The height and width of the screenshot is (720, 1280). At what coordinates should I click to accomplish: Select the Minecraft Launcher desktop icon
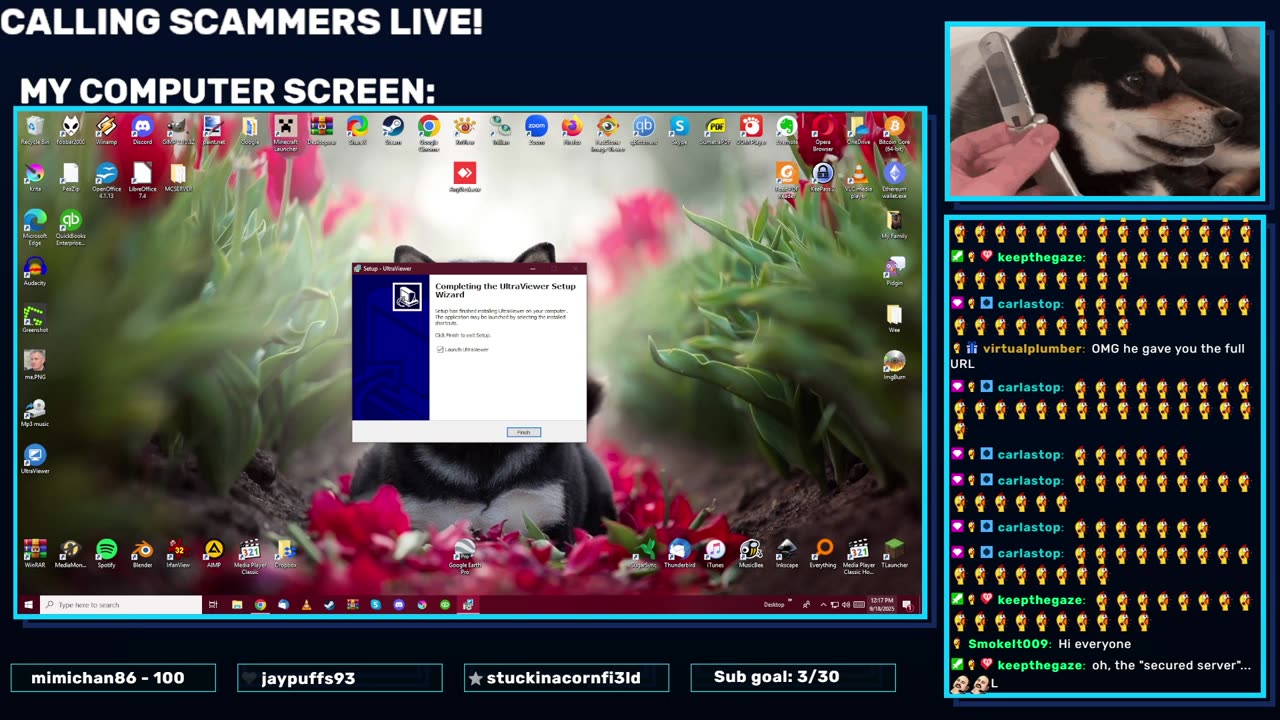click(x=286, y=133)
